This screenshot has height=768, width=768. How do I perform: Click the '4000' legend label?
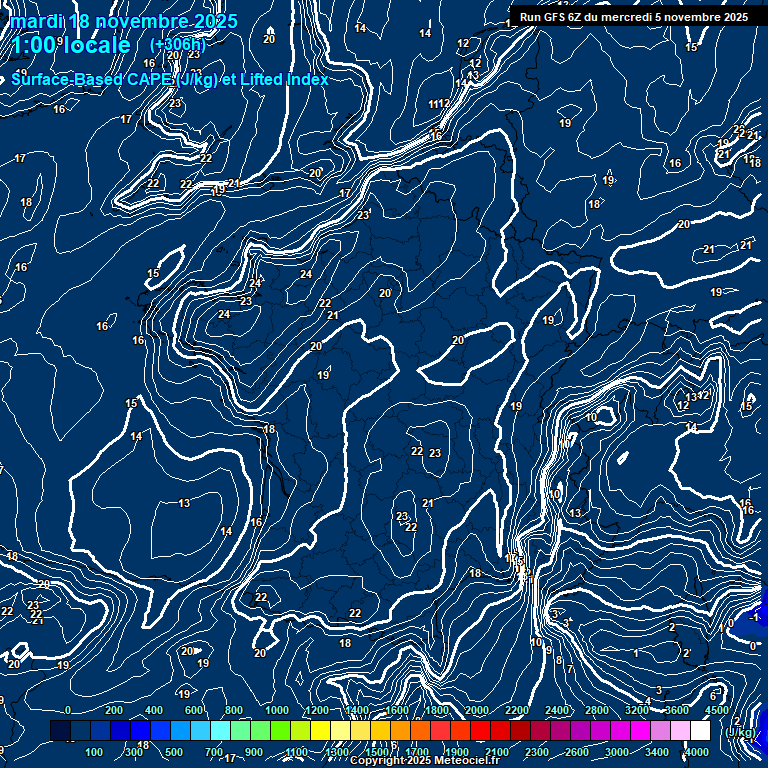click(697, 752)
